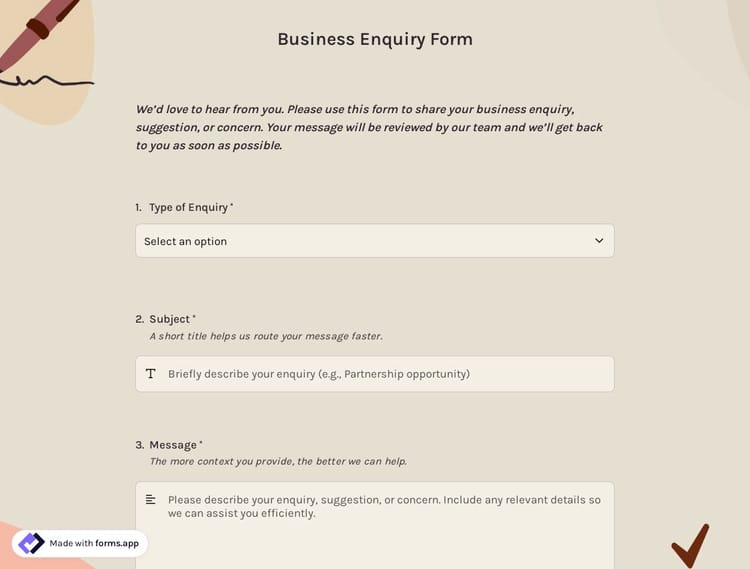Open the "Made with forms.app" link
The height and width of the screenshot is (569, 750).
(94, 543)
